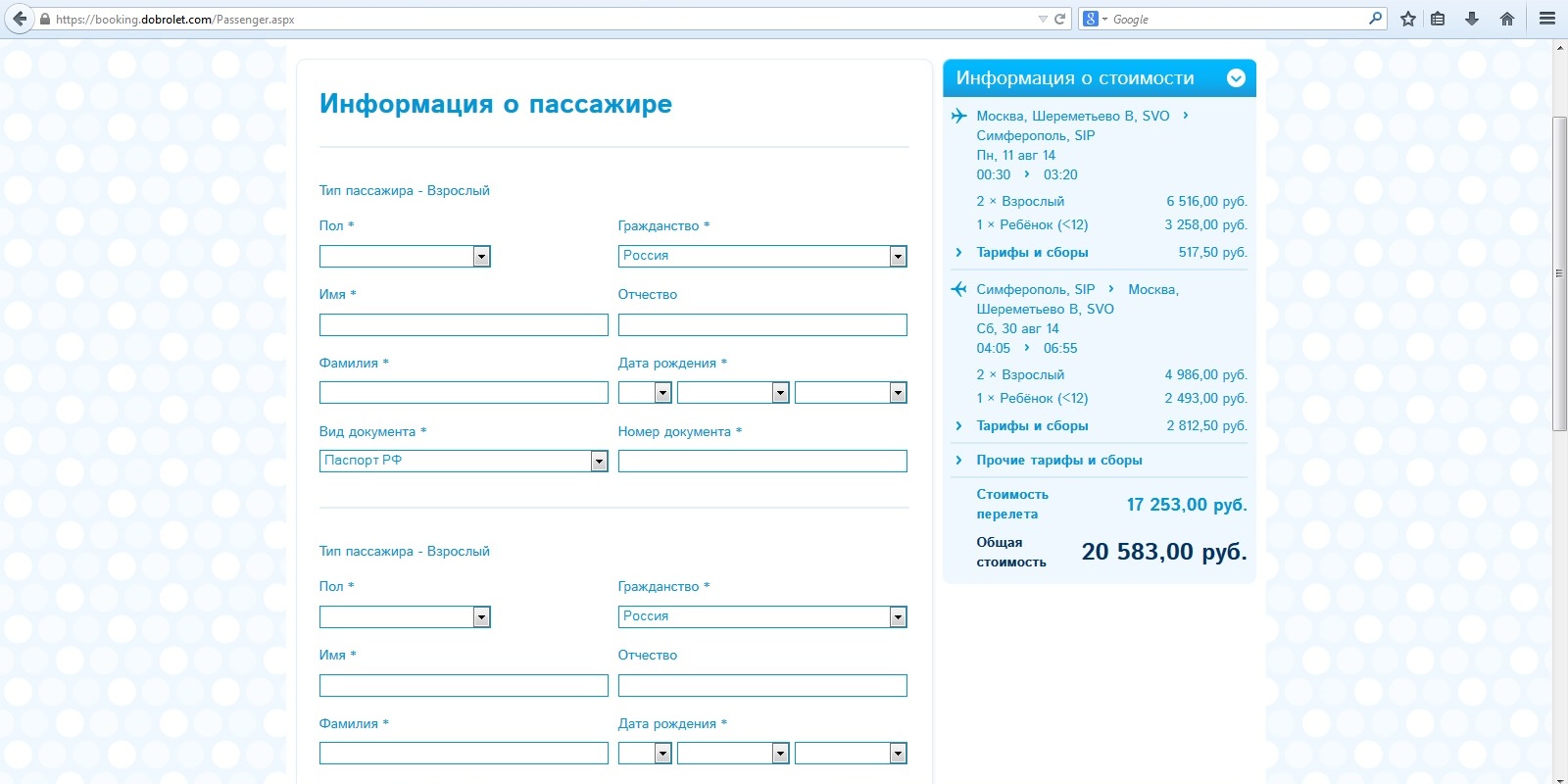1568x784 pixels.
Task: Open second passenger birth month dropdown
Action: [x=733, y=753]
